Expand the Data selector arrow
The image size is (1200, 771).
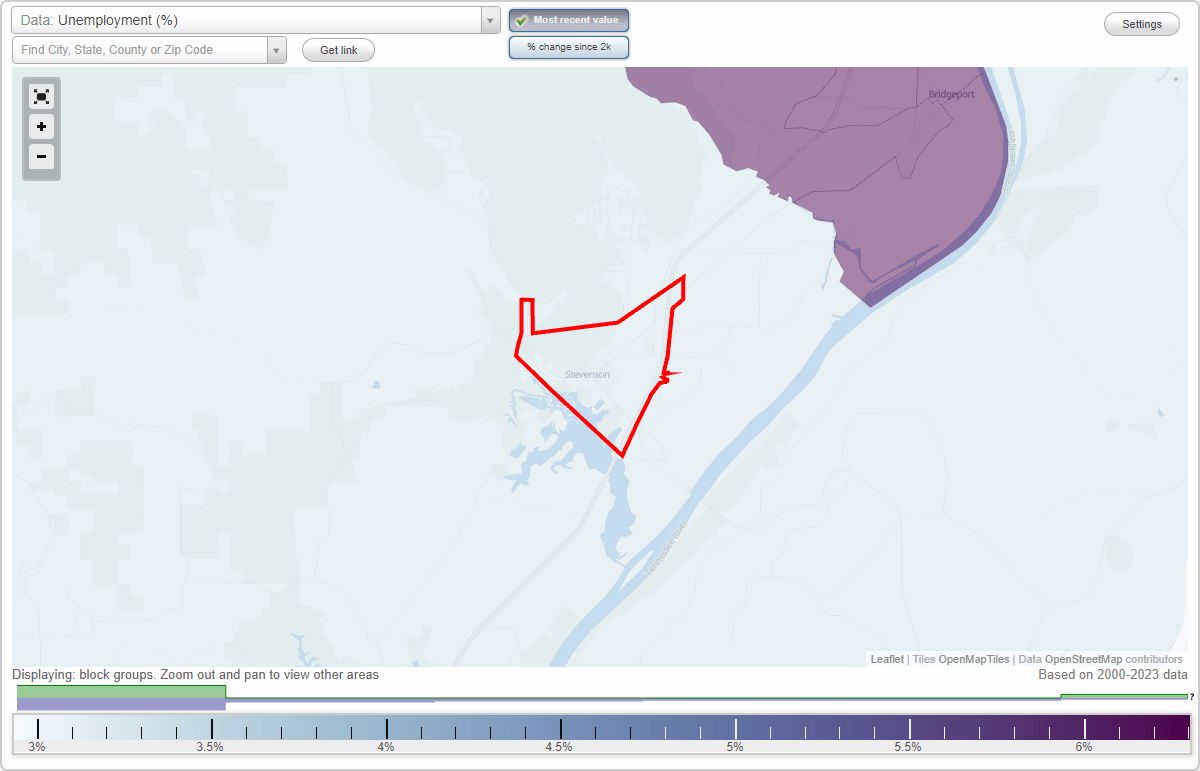[489, 19]
